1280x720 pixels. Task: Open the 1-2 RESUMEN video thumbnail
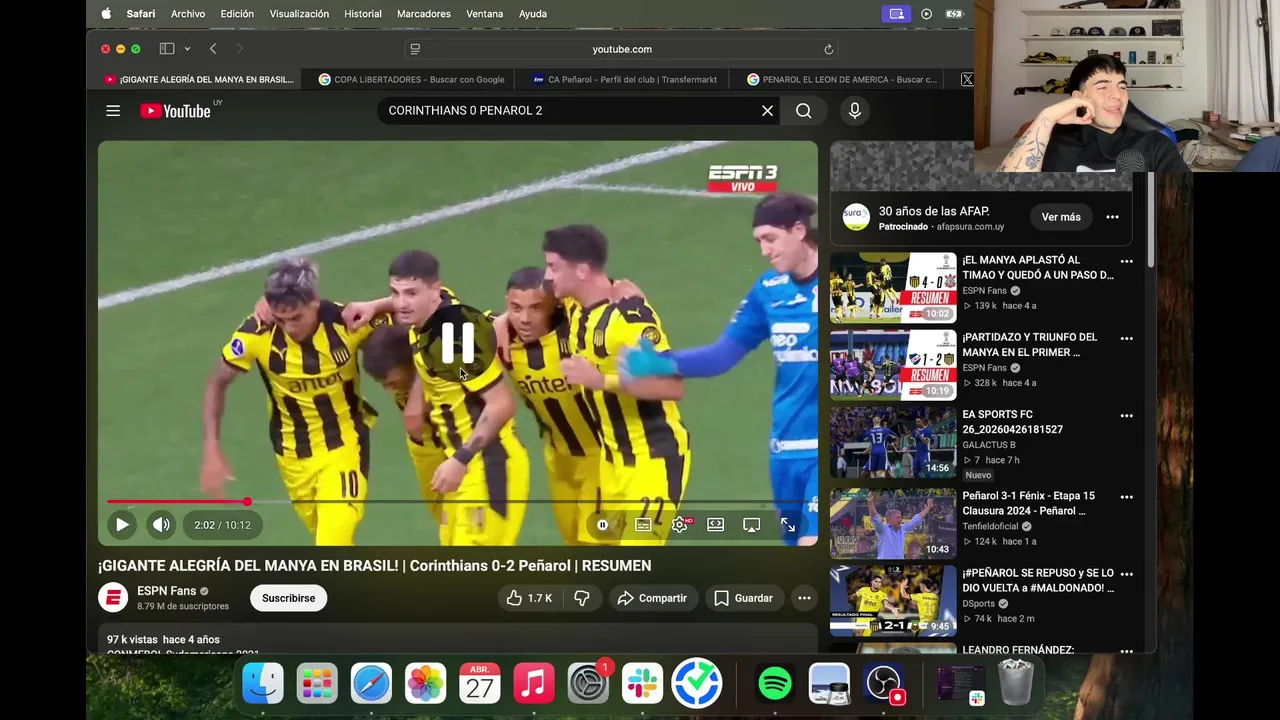[x=893, y=365]
